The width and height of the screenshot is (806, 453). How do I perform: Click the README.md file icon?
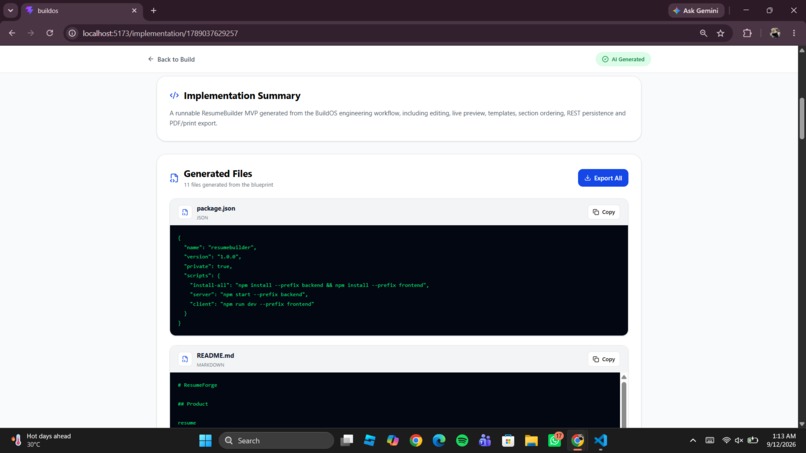[x=185, y=359]
